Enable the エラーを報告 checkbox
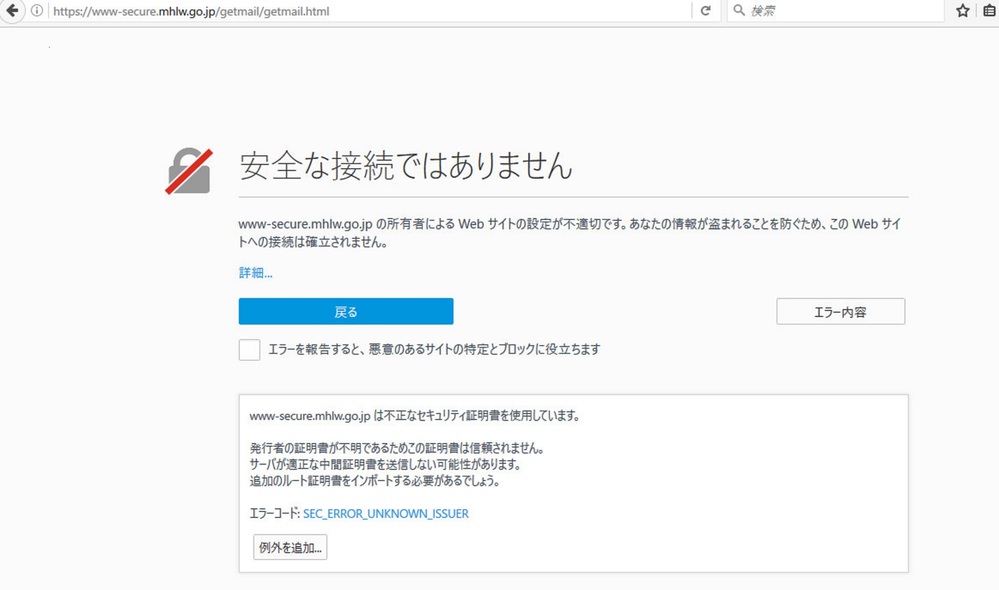The height and width of the screenshot is (590, 999). pos(249,349)
